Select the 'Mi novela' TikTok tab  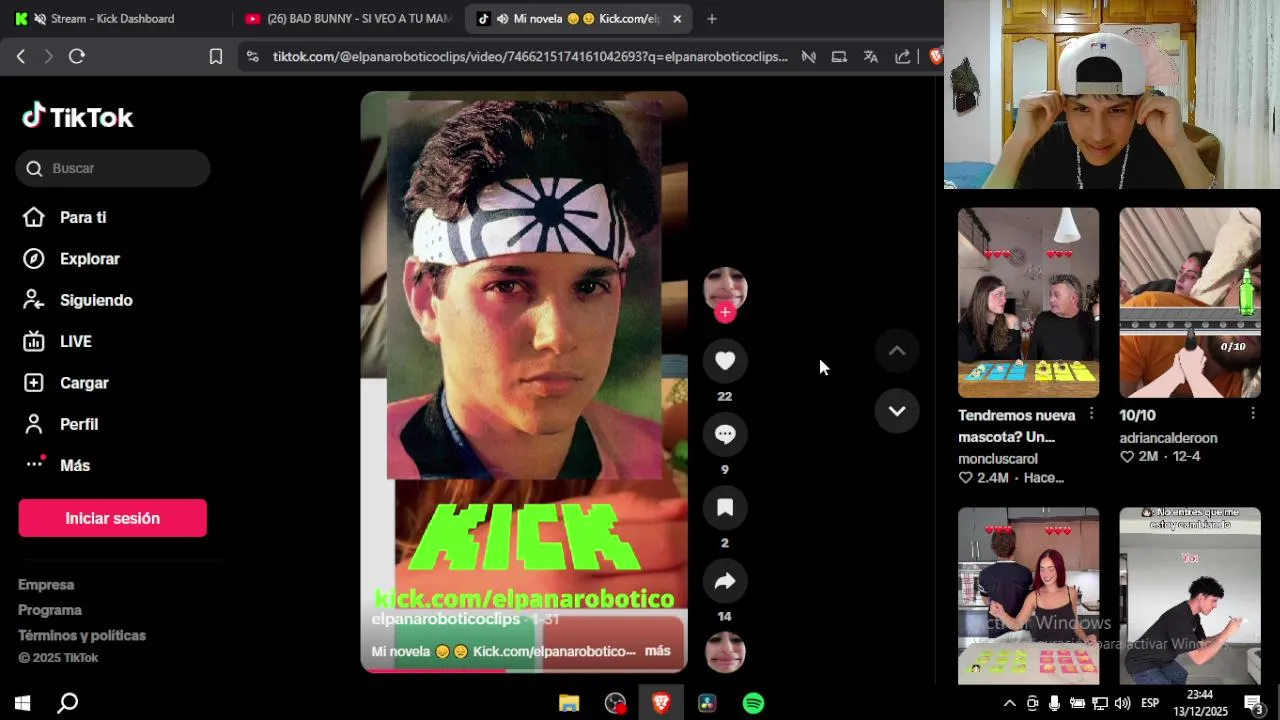click(x=580, y=19)
